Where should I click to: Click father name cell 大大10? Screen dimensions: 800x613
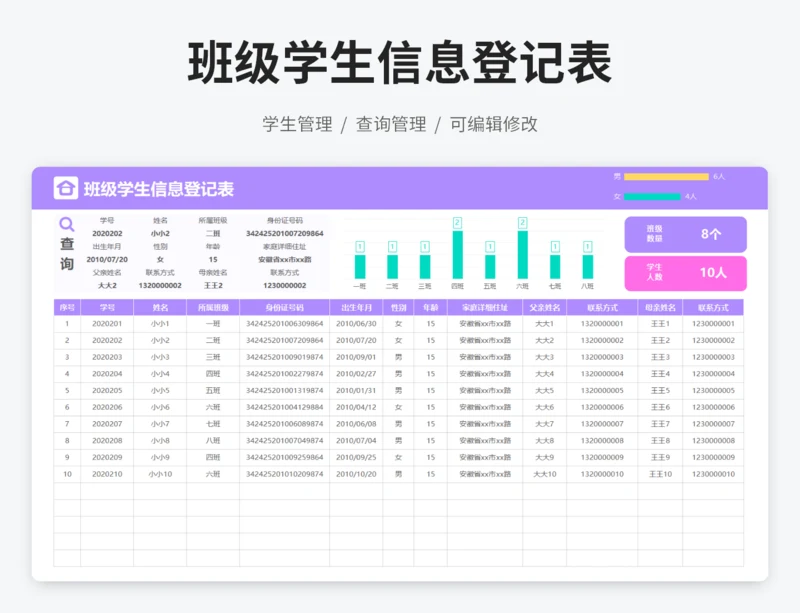tap(544, 474)
